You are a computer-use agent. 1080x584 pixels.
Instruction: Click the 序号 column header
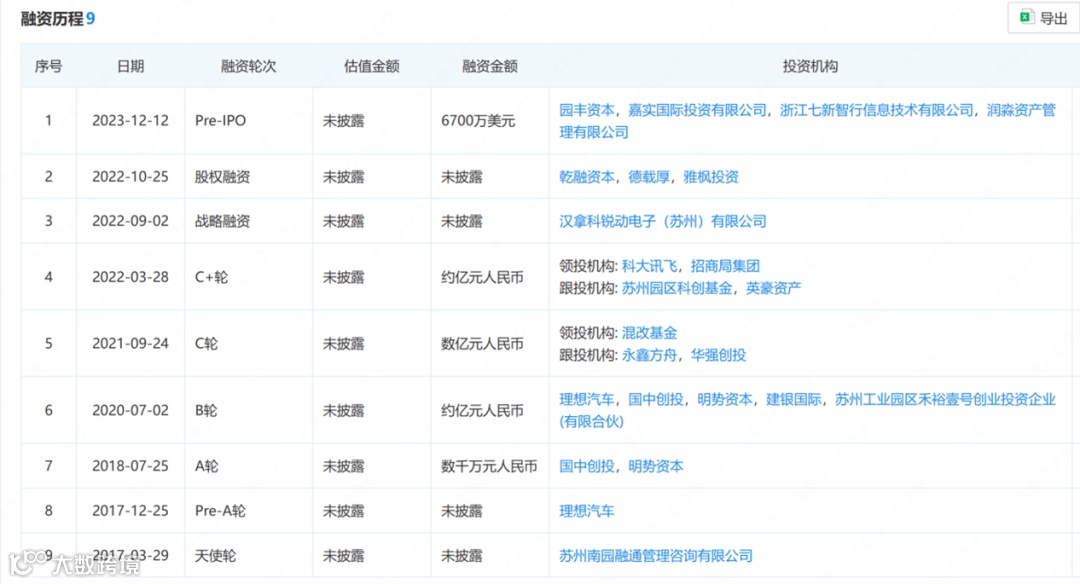coord(48,66)
